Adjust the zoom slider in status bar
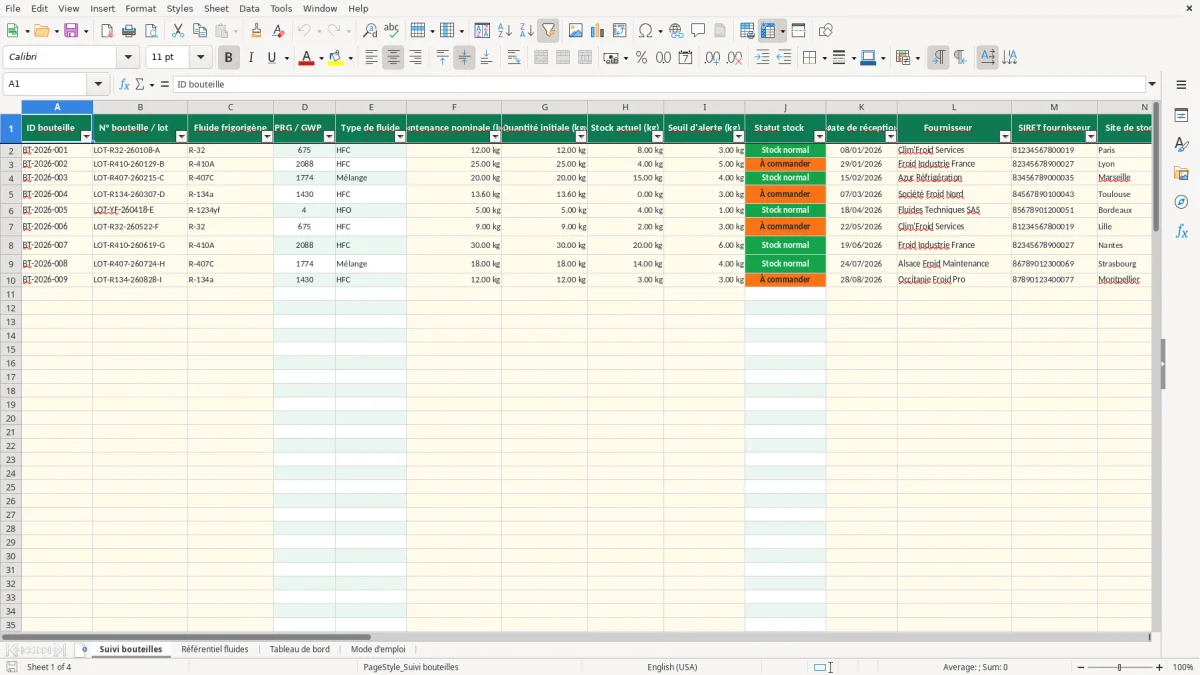1200x675 pixels. click(1119, 667)
